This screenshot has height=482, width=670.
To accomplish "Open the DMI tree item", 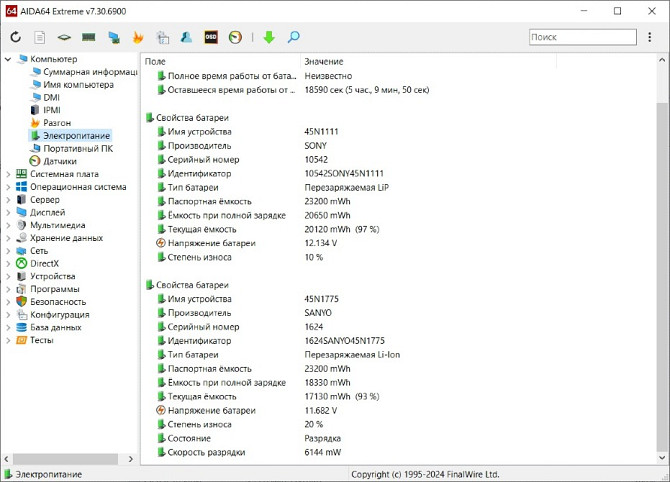I will (x=51, y=97).
